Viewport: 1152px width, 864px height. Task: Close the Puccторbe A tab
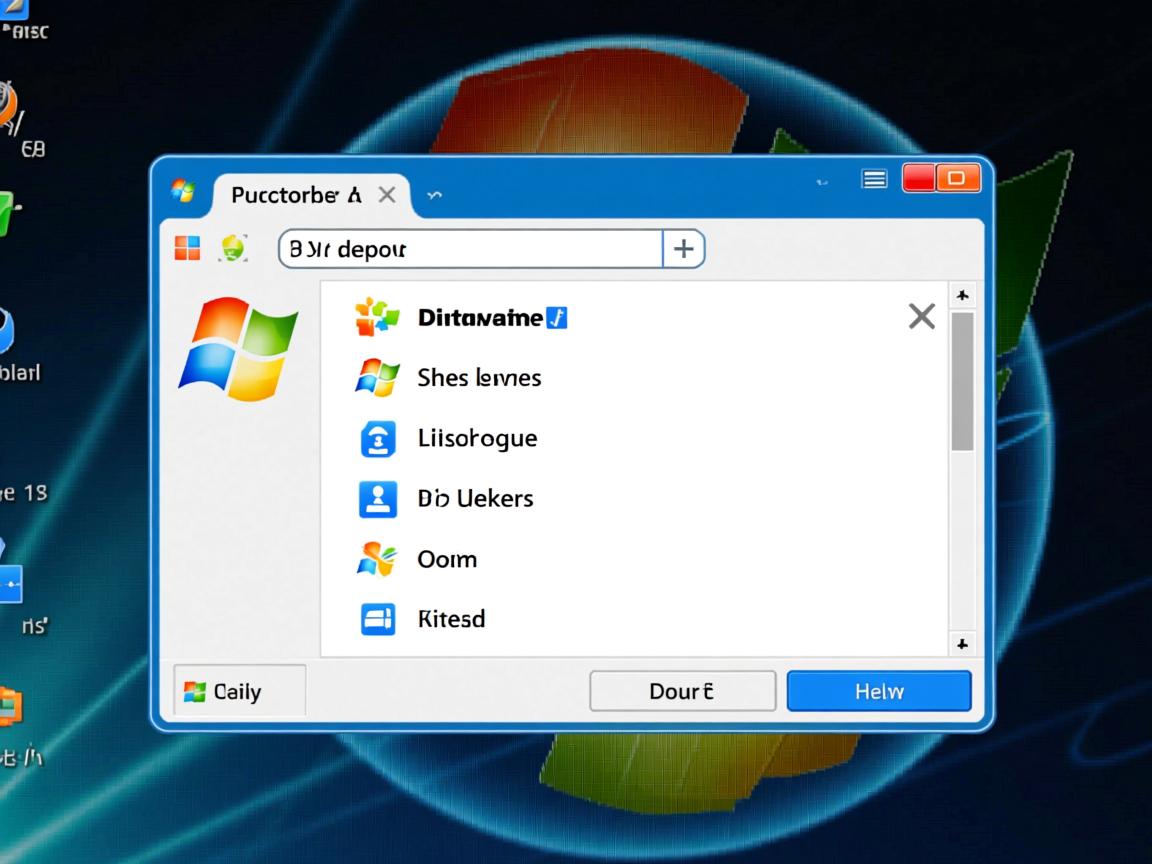387,195
